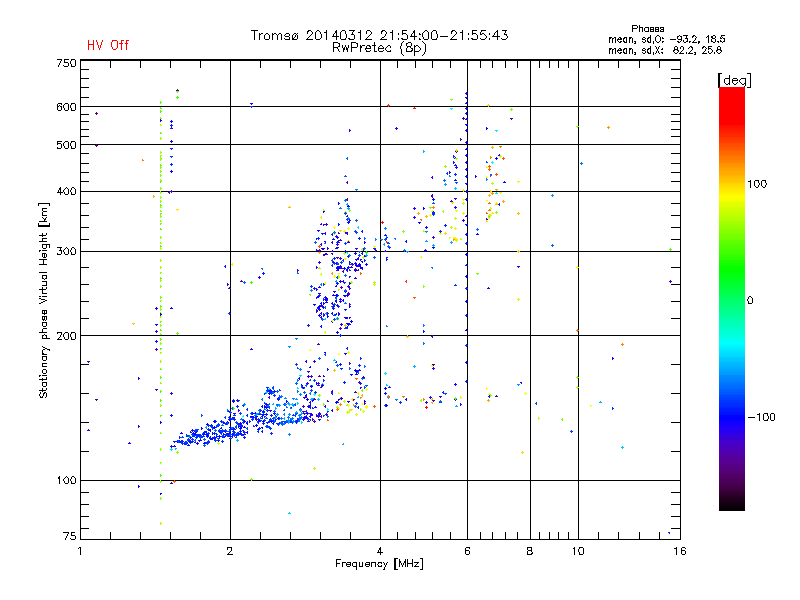Click the x-axis '8' tick label

530,551
